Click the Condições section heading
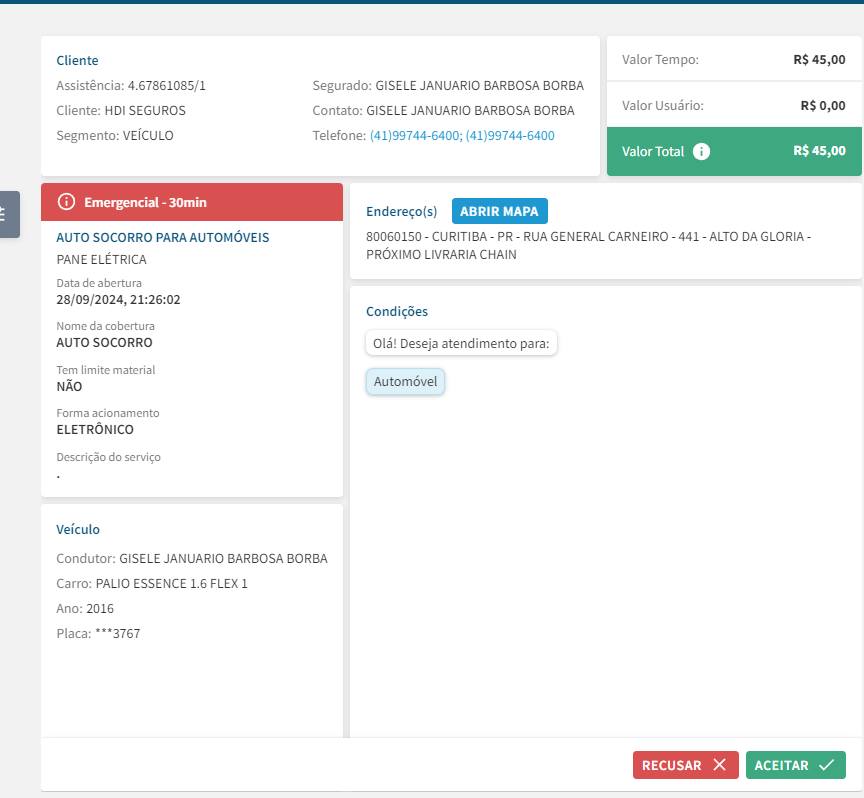 (397, 312)
